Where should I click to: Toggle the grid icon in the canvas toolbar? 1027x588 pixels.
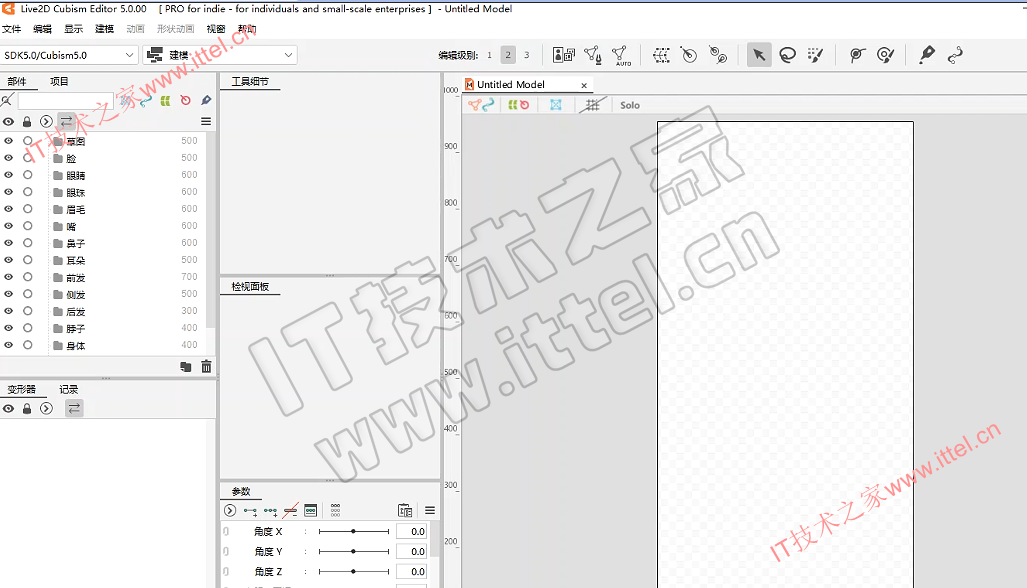tap(592, 105)
